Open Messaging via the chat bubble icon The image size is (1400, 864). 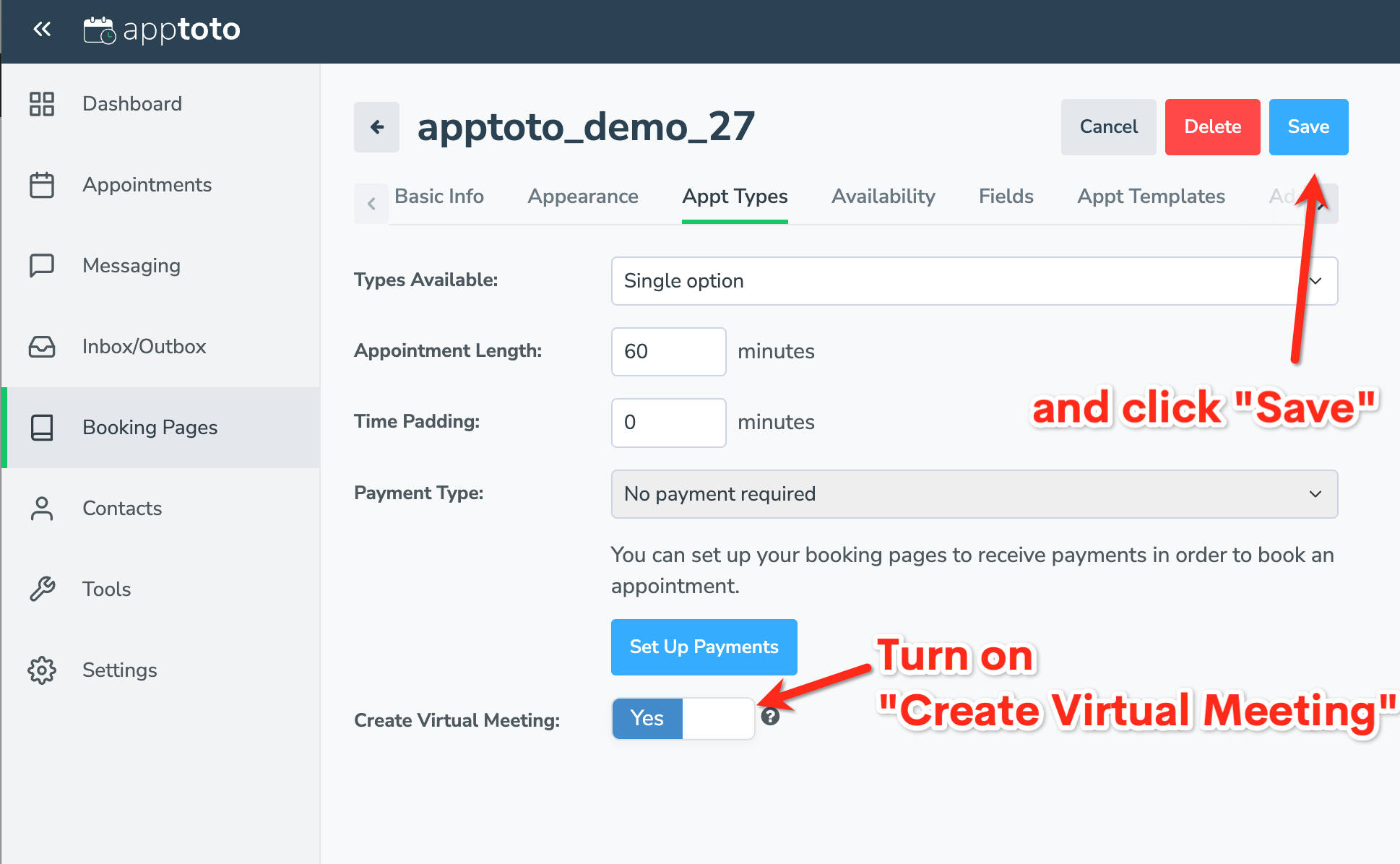tap(41, 265)
